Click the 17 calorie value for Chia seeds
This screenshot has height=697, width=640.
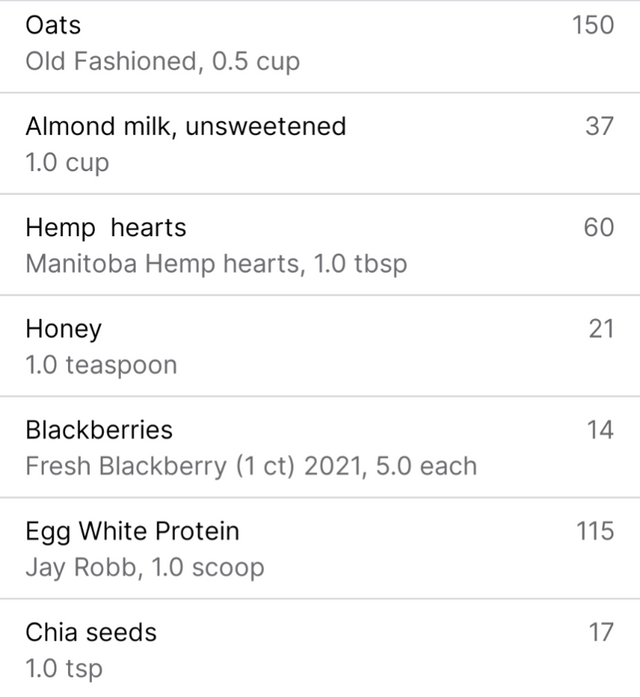tap(601, 632)
